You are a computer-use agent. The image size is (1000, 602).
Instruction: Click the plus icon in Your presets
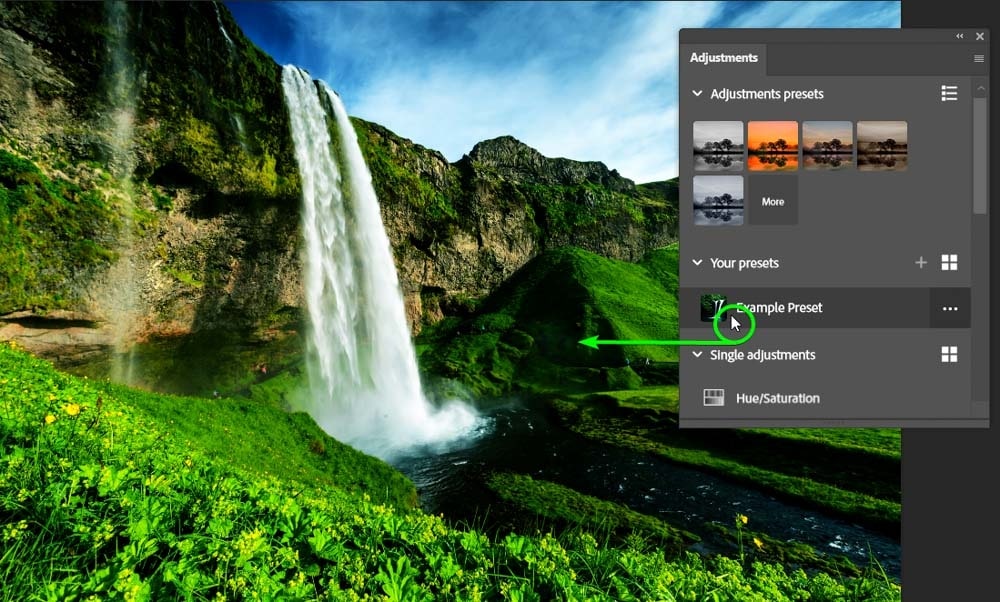point(921,263)
